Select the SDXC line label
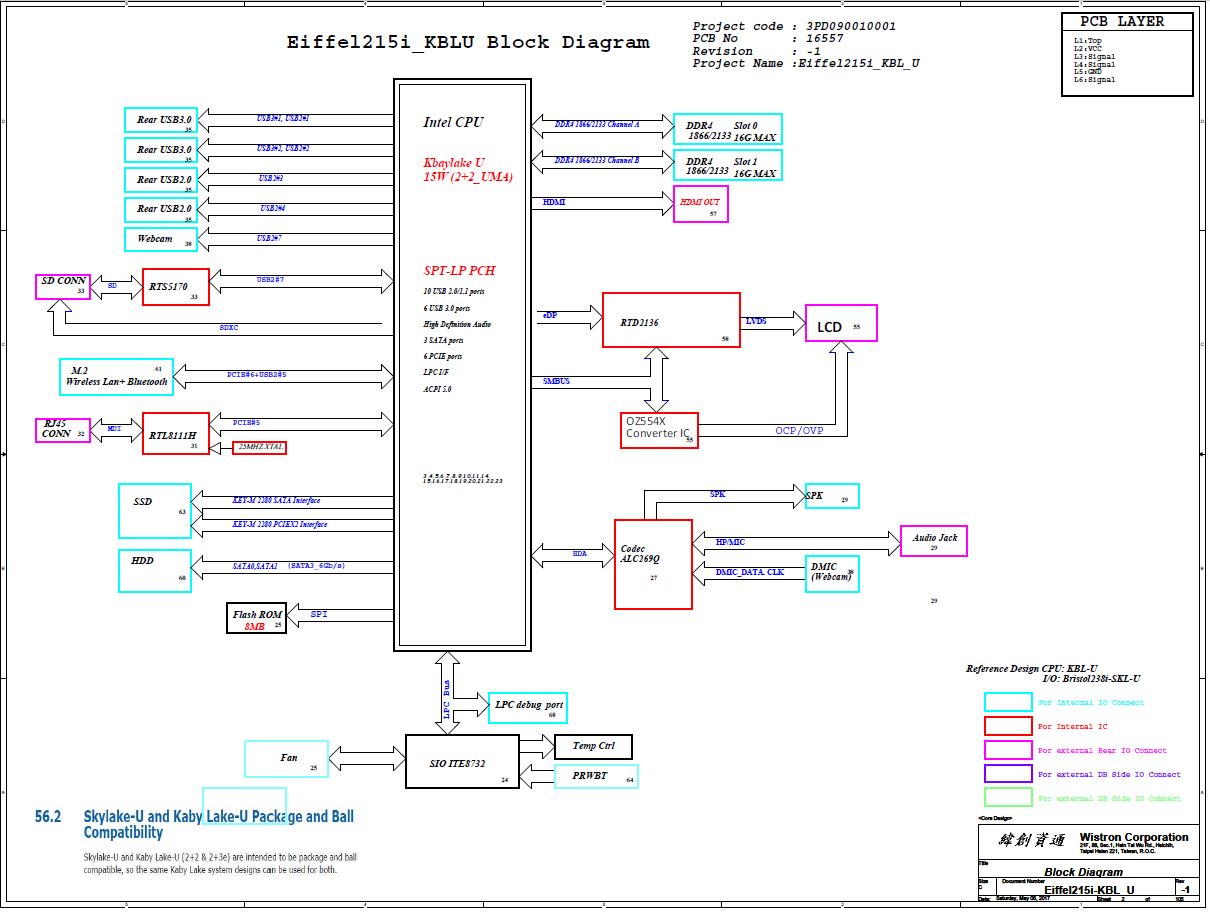The width and height of the screenshot is (1210, 913). tap(229, 327)
